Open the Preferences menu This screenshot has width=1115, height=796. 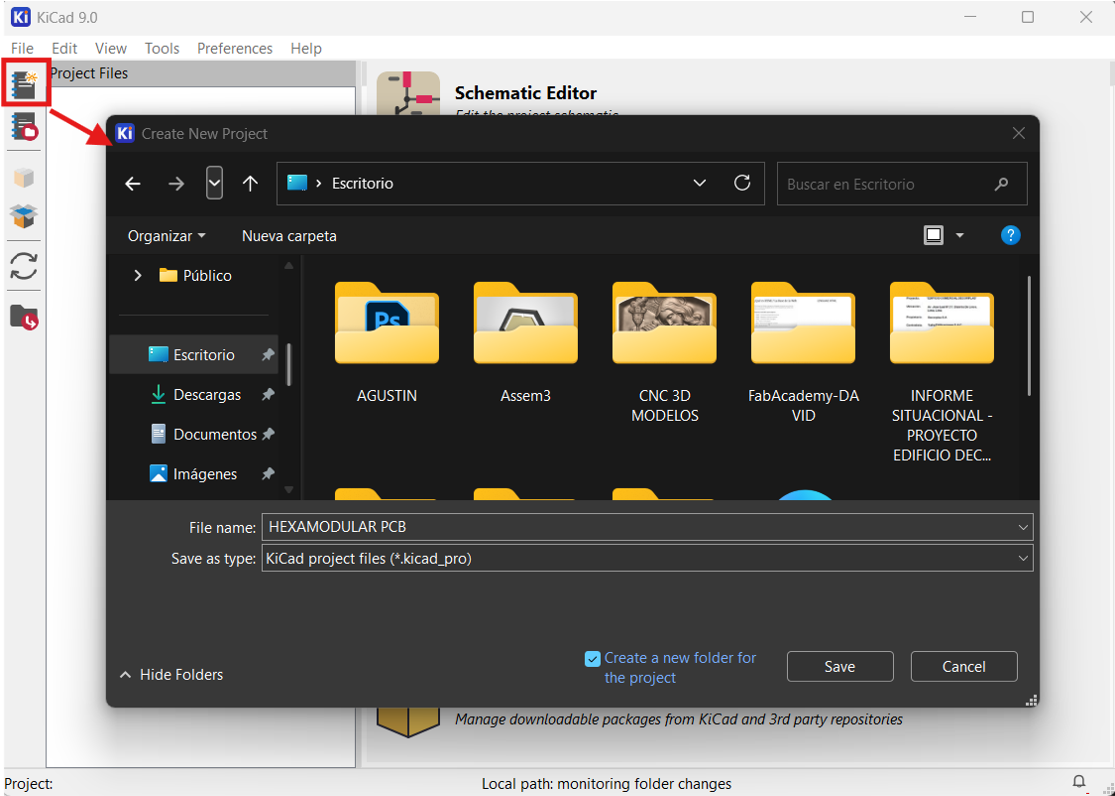(x=235, y=48)
